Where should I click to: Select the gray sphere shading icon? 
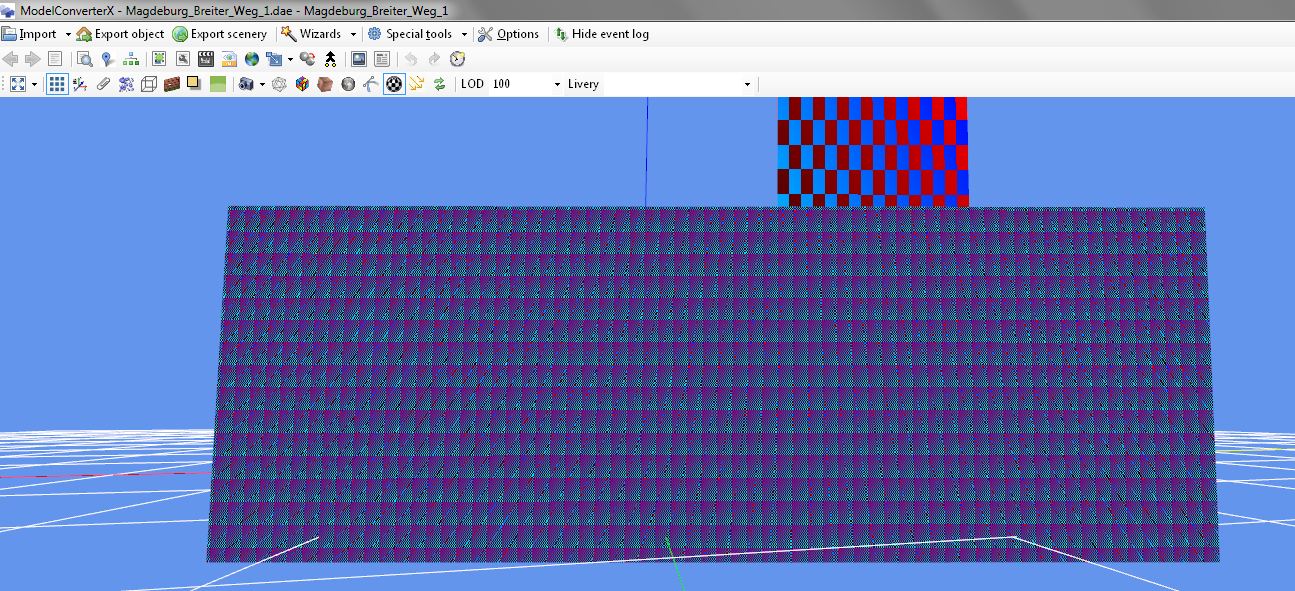click(348, 84)
